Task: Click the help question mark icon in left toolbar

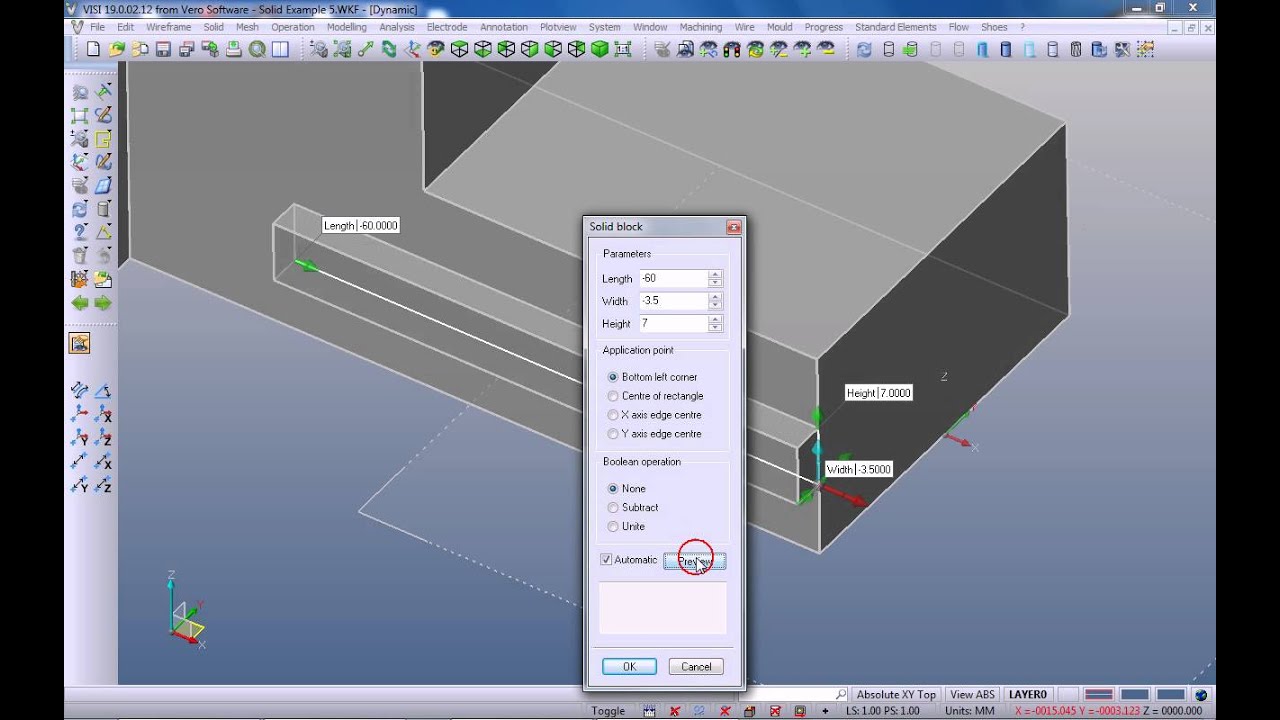Action: coord(80,233)
